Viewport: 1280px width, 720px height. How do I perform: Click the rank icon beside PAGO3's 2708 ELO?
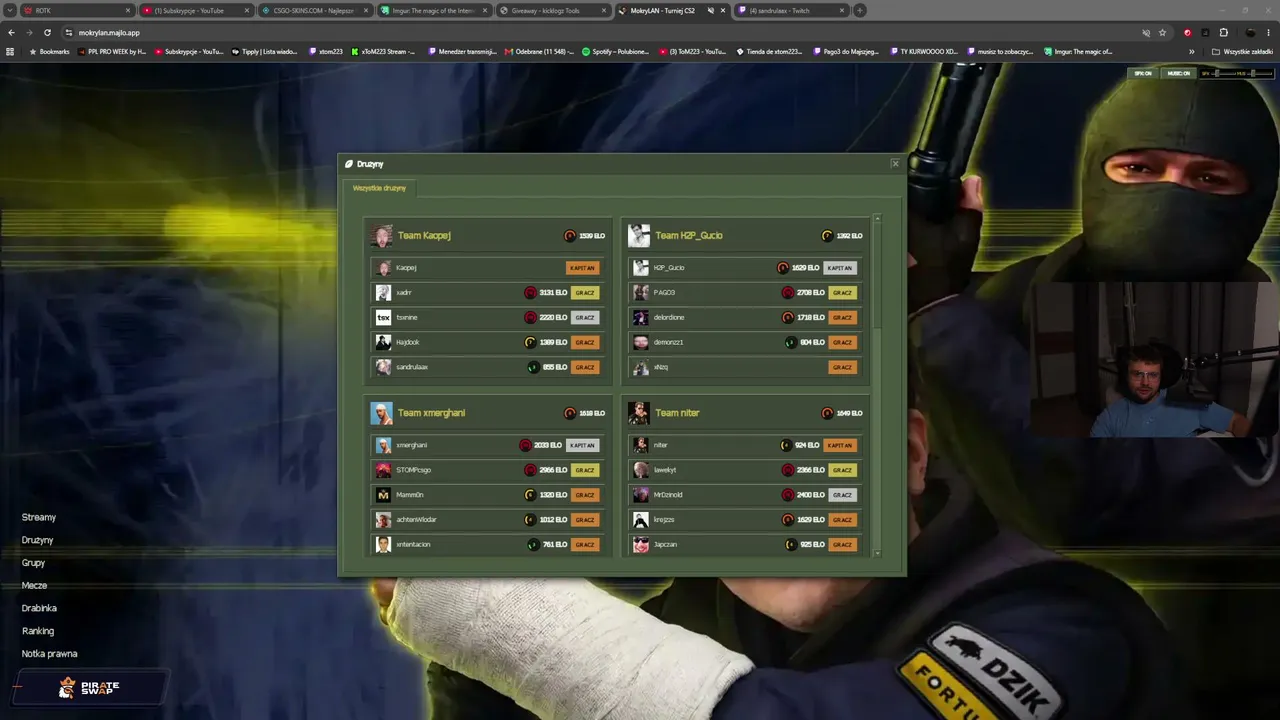point(788,293)
